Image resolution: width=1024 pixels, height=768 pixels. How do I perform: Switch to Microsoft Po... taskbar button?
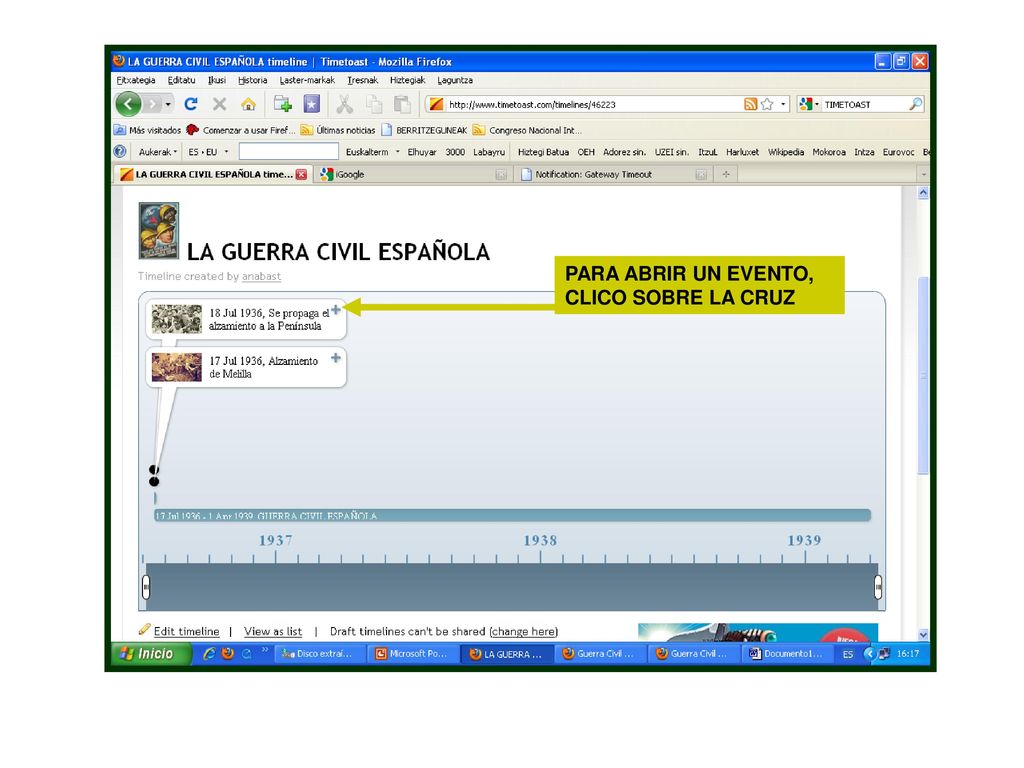(x=413, y=654)
